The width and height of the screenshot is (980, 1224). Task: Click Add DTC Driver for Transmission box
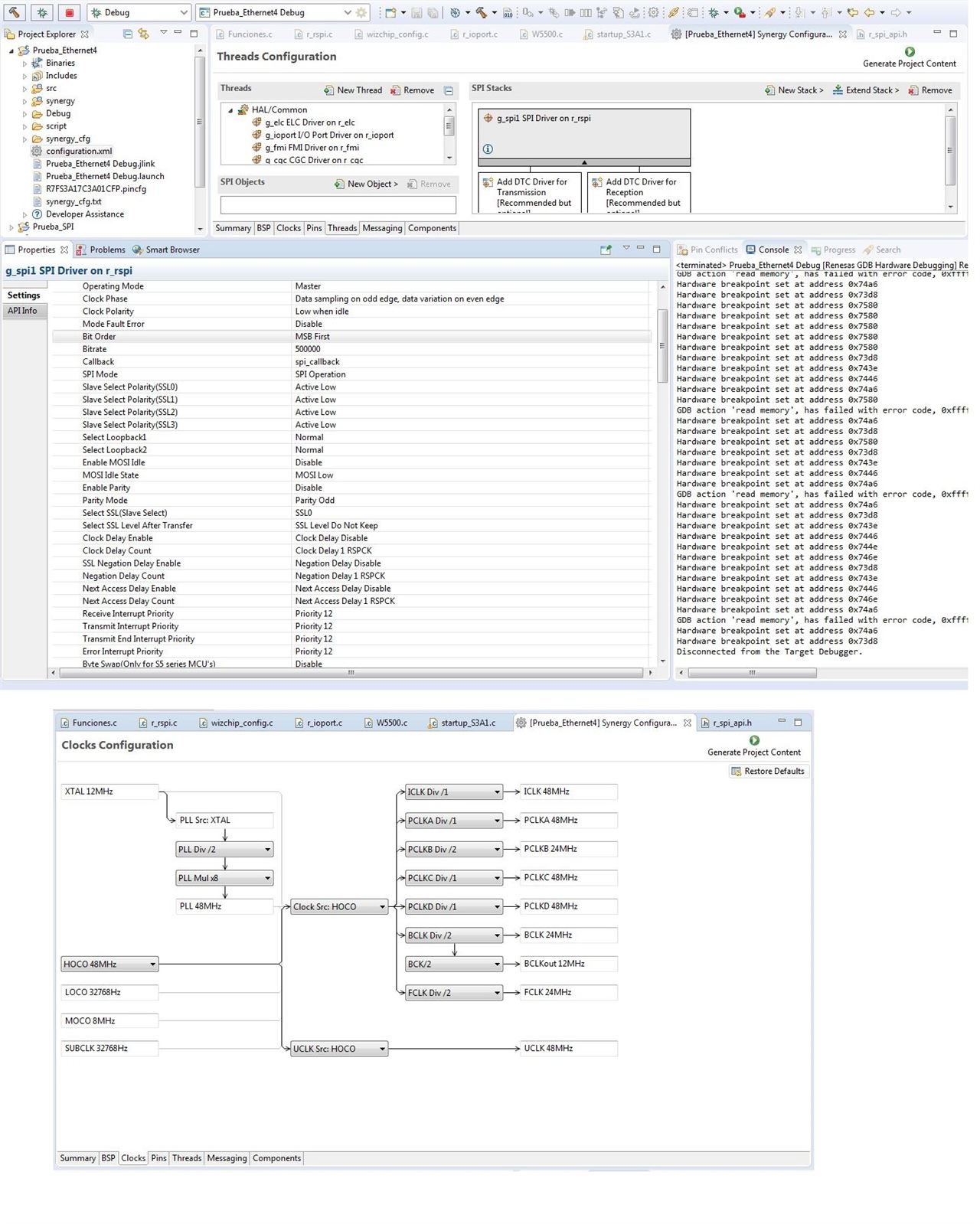(x=530, y=193)
